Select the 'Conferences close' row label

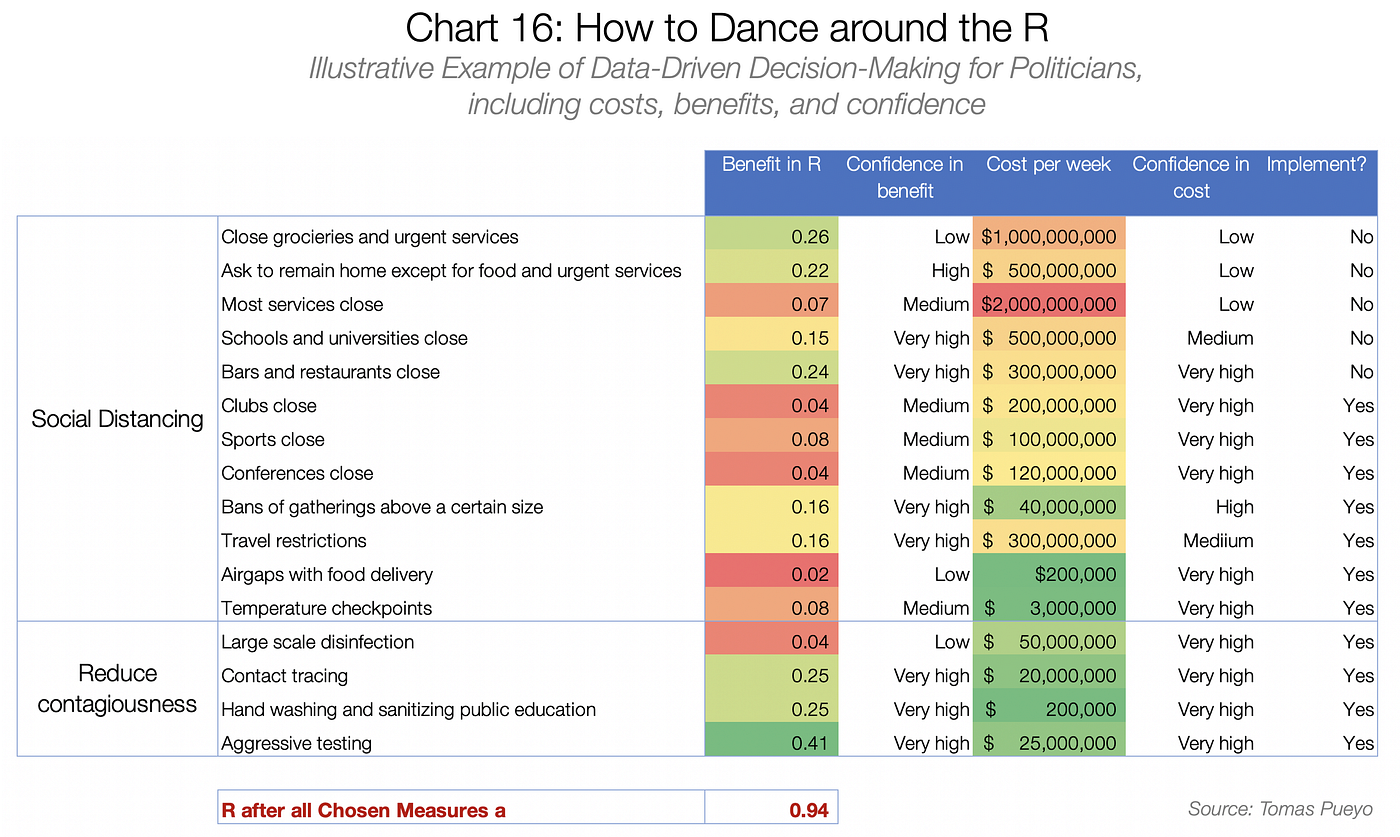(x=297, y=473)
